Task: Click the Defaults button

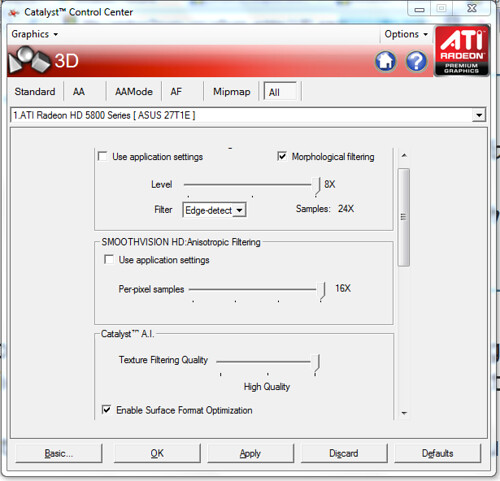Action: [437, 453]
